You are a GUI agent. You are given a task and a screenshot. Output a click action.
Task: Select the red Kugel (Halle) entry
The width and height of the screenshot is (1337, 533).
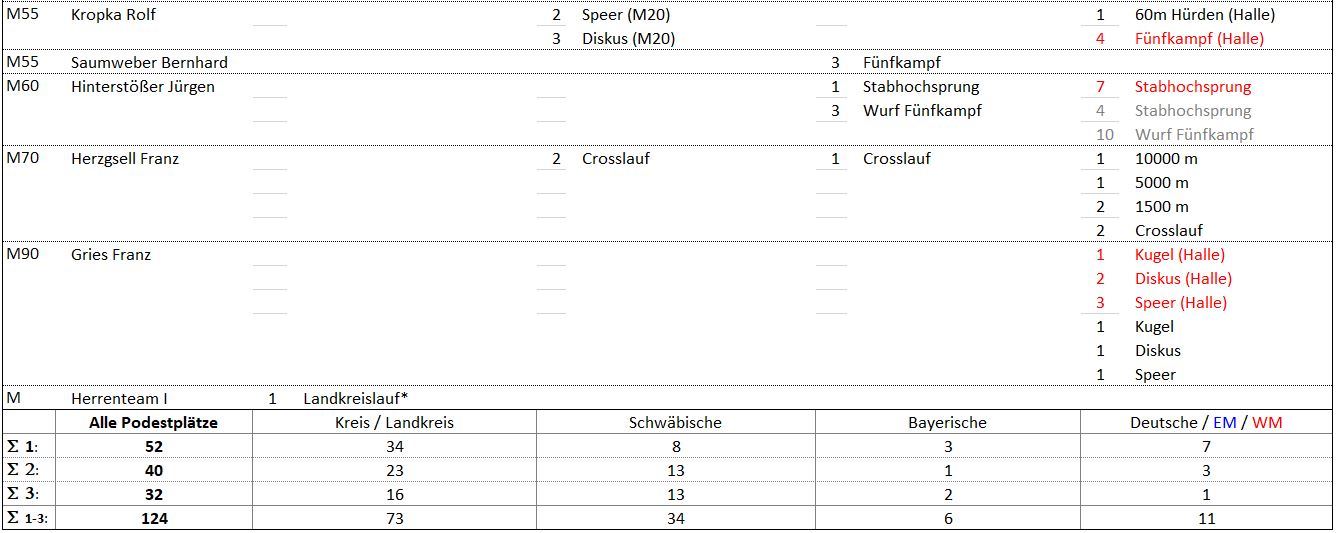click(x=1180, y=254)
